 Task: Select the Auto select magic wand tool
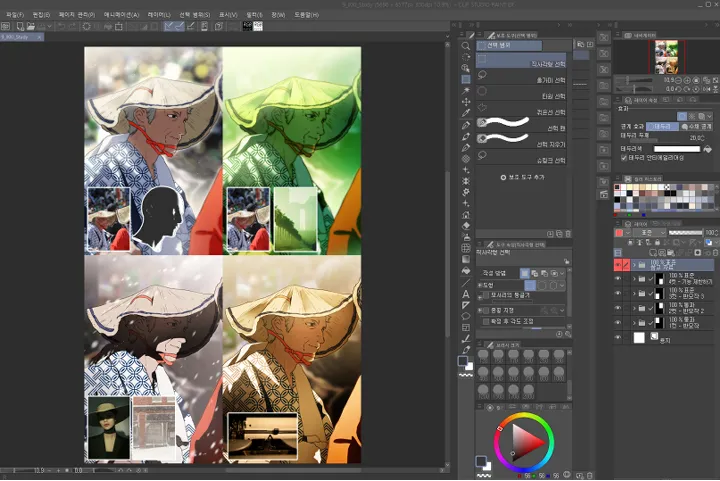[x=466, y=90]
